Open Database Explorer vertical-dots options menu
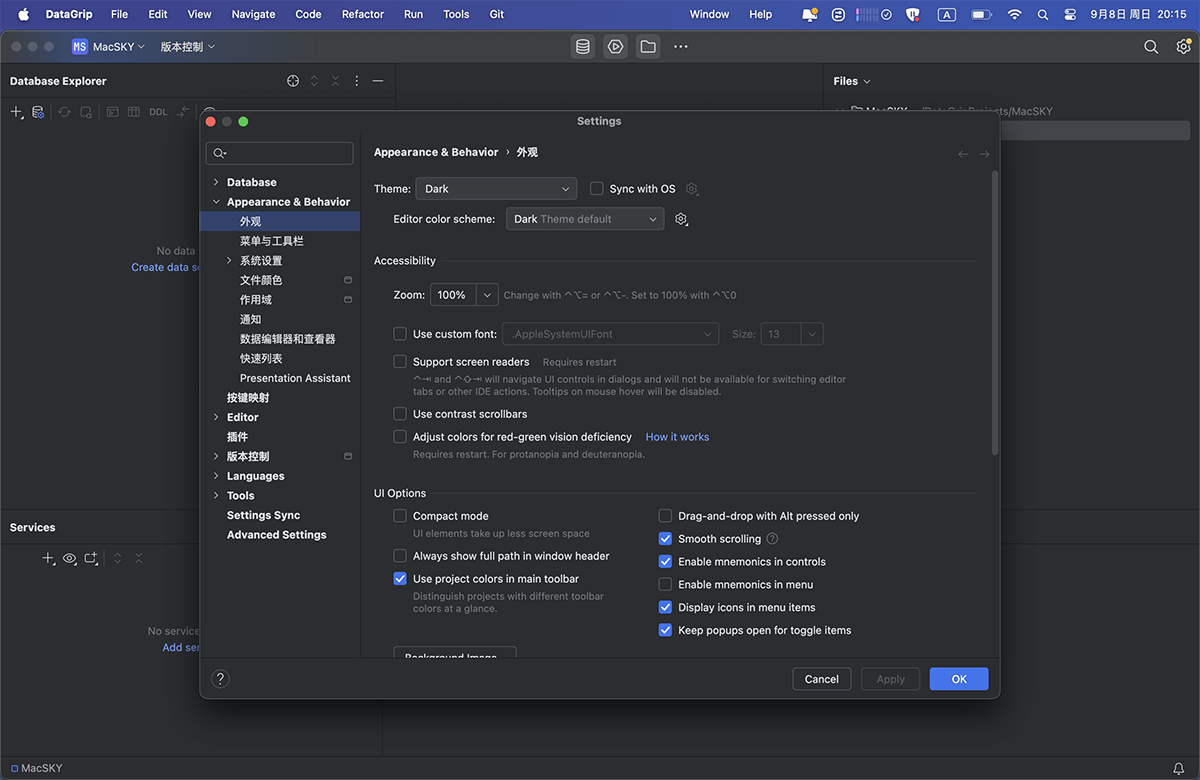The image size is (1200, 780). point(357,81)
